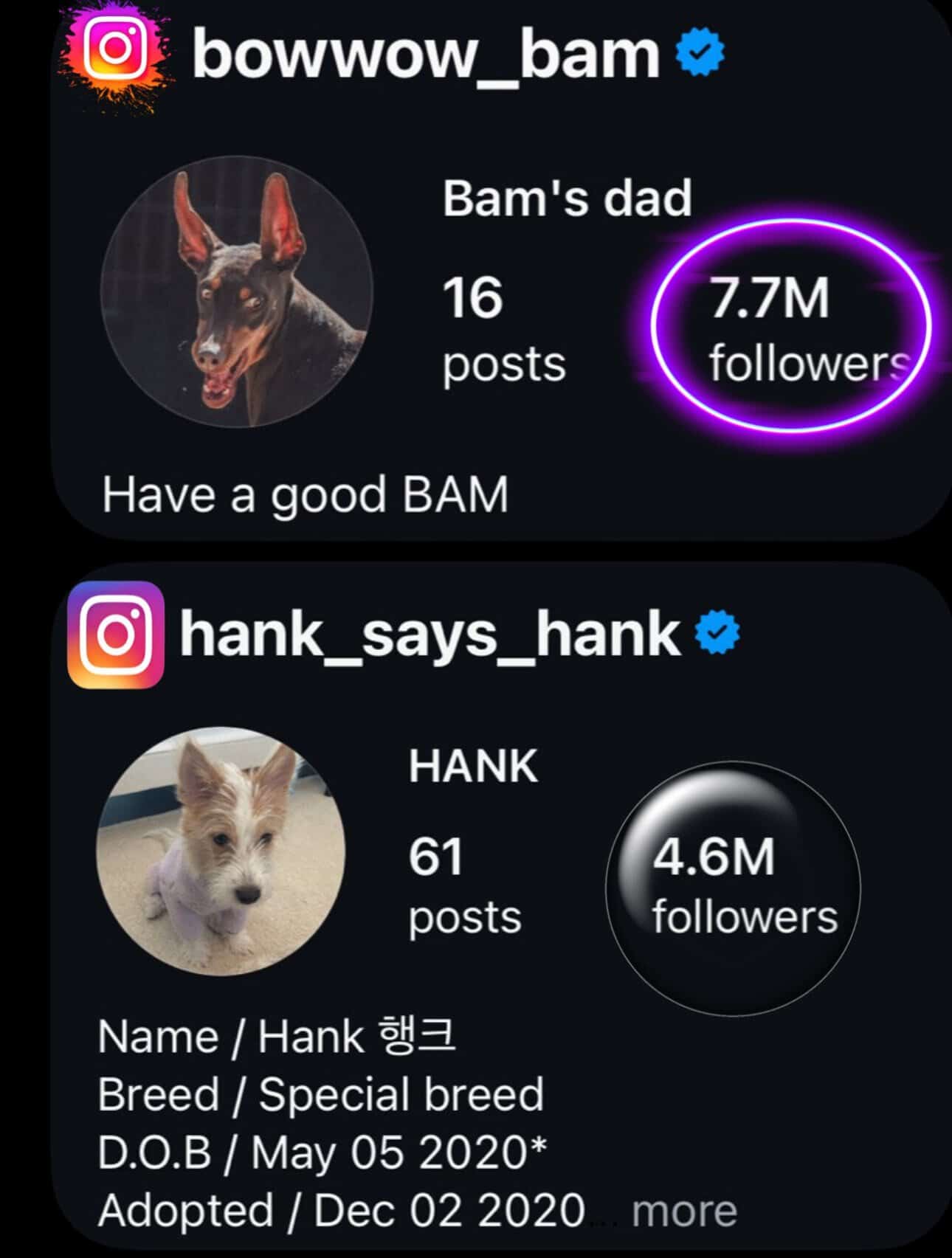Tap the 16 posts count
This screenshot has width=952, height=1258.
pos(502,328)
